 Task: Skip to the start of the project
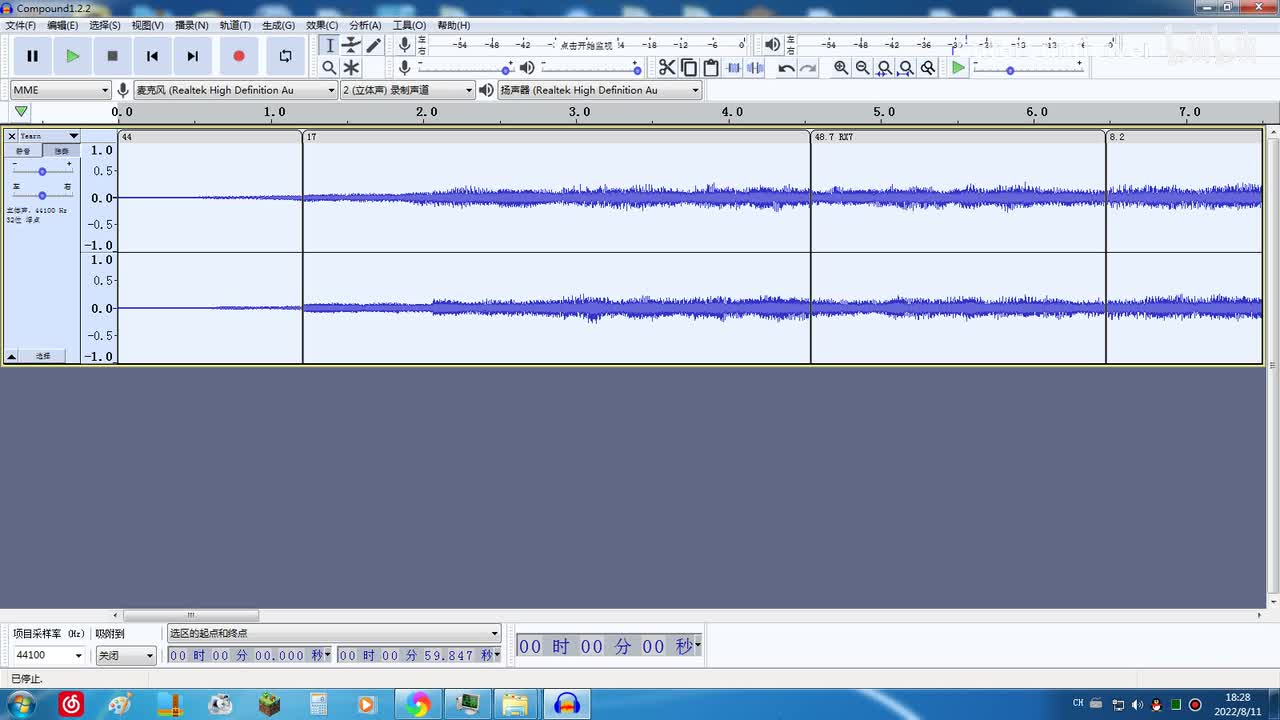tap(152, 56)
